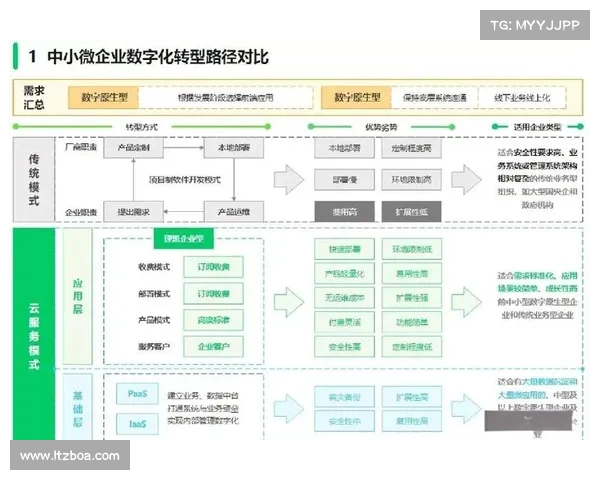Select the 部署慢 box
Screen dimensions: 600x480
tap(344, 180)
